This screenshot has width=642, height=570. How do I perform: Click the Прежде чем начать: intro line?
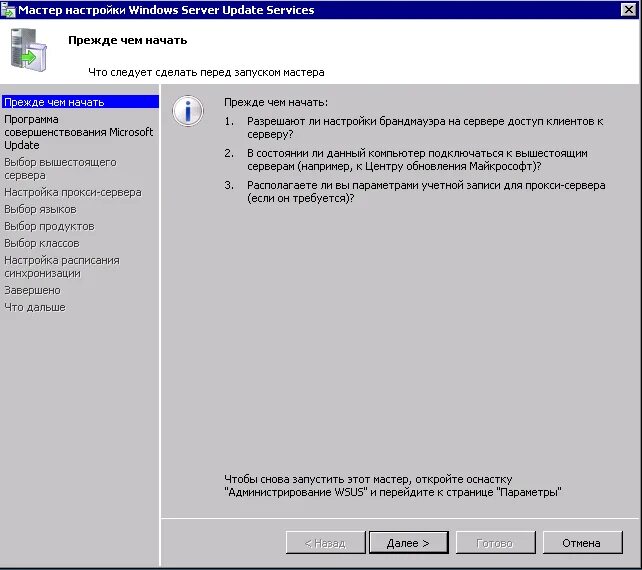(276, 102)
